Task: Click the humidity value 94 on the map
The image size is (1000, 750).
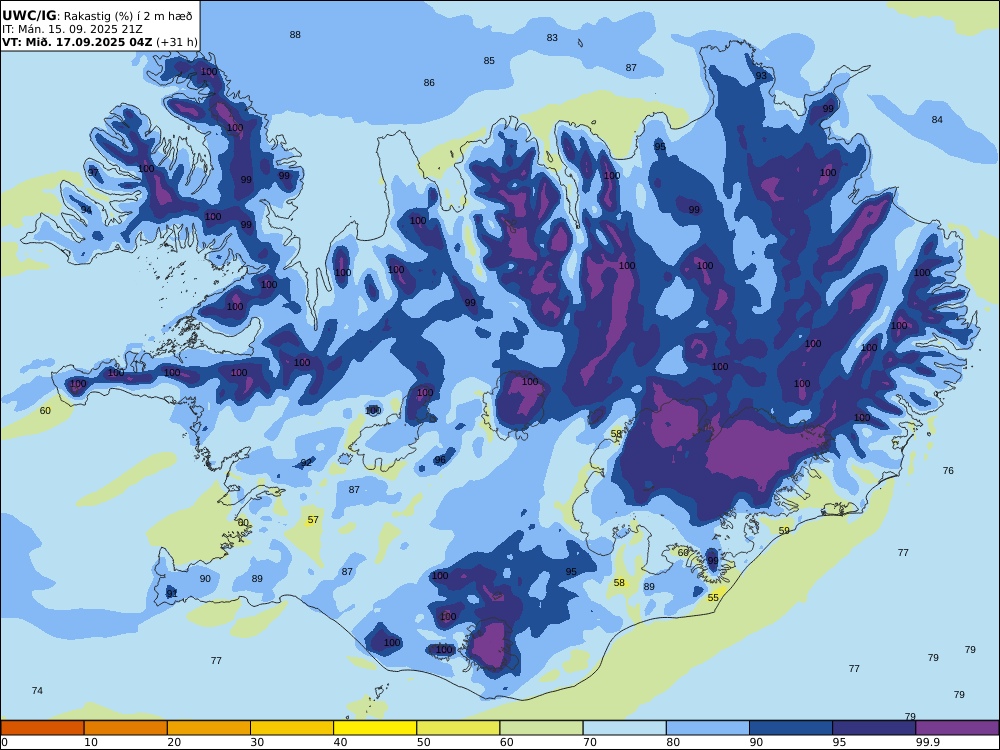Action: (86, 210)
